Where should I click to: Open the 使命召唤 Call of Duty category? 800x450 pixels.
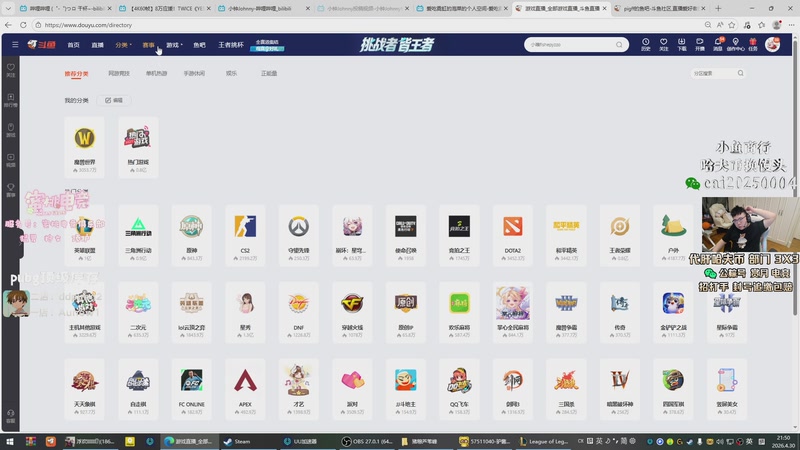coord(406,235)
